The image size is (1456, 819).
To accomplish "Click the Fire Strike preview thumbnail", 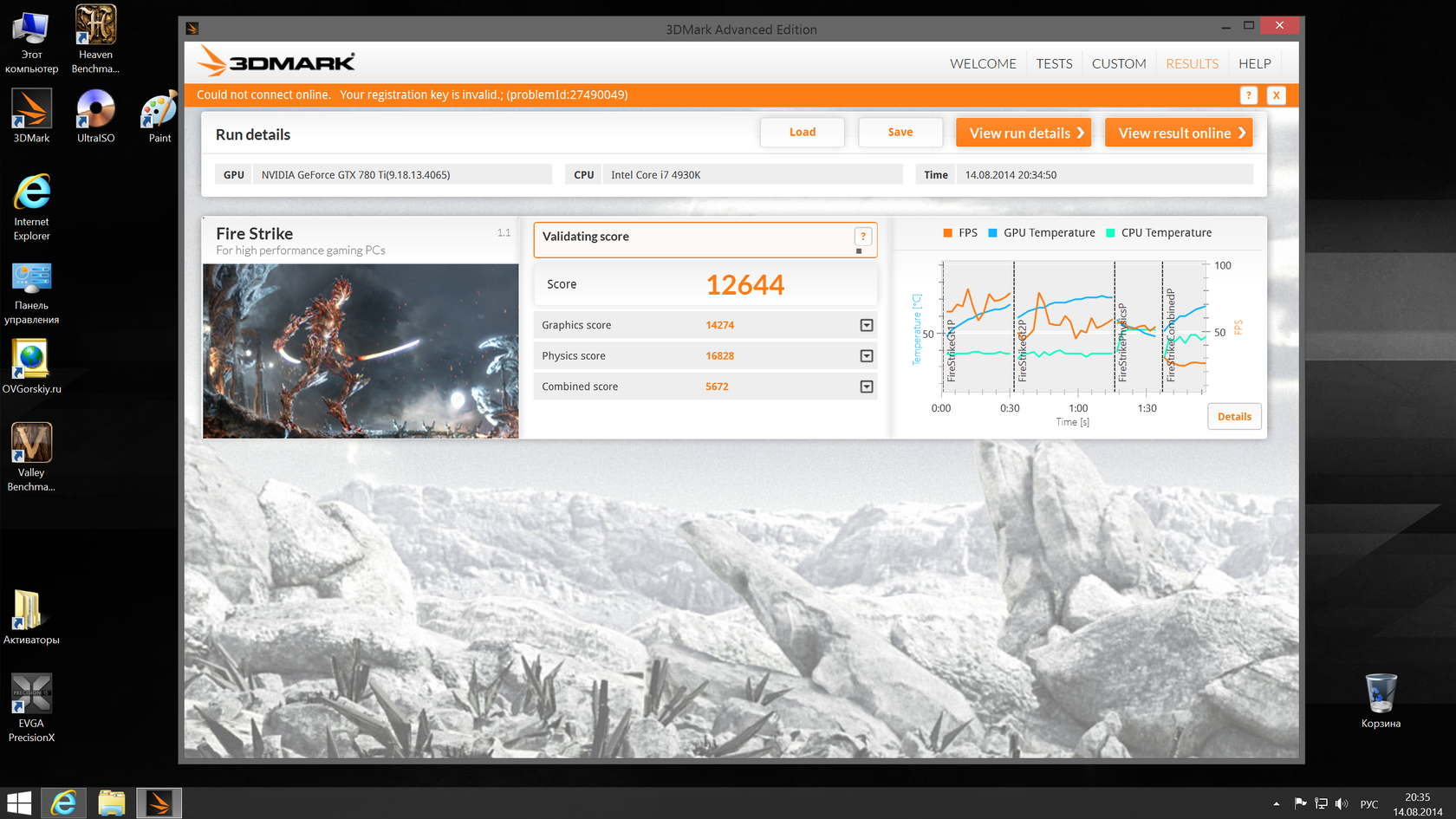I will click(361, 351).
